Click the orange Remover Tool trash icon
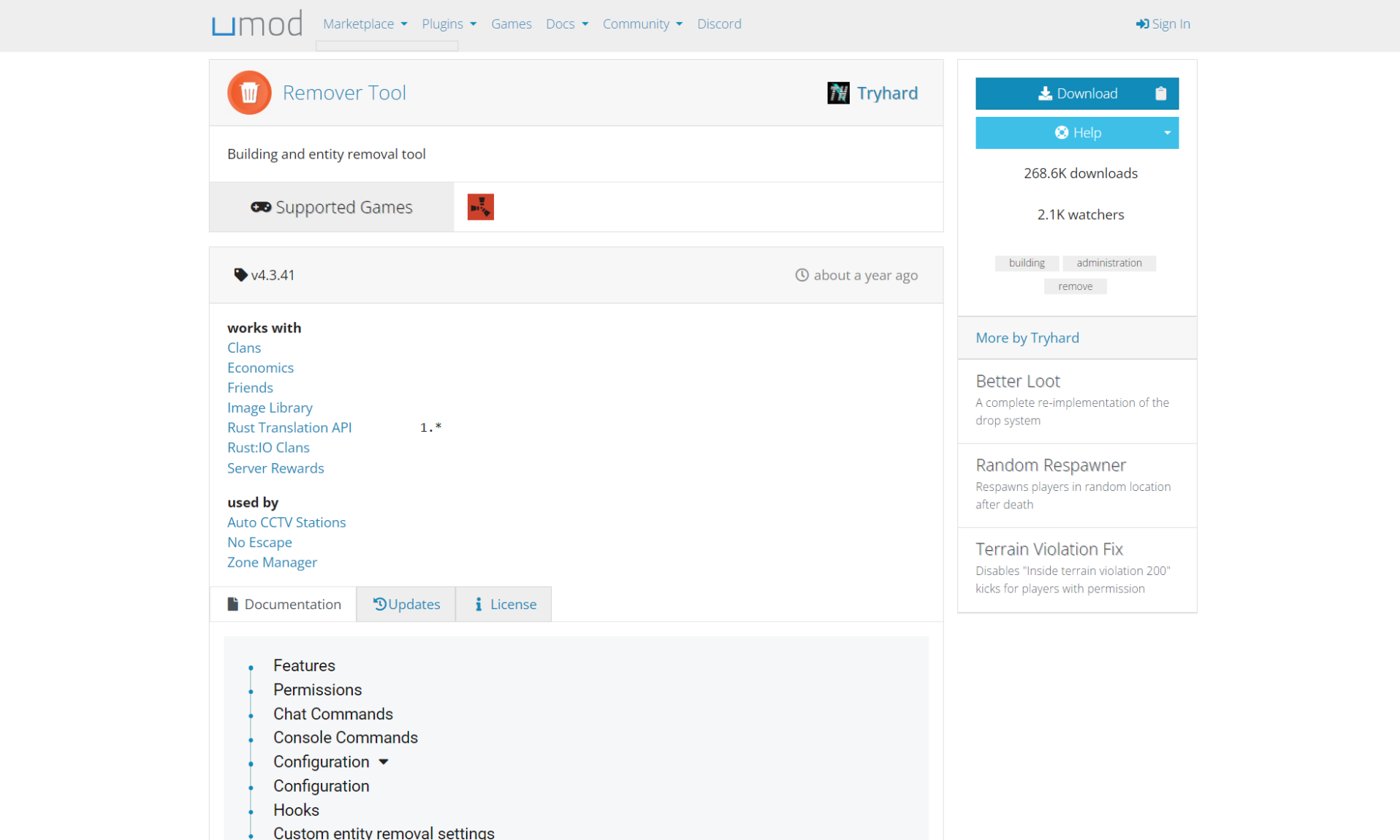 (249, 93)
